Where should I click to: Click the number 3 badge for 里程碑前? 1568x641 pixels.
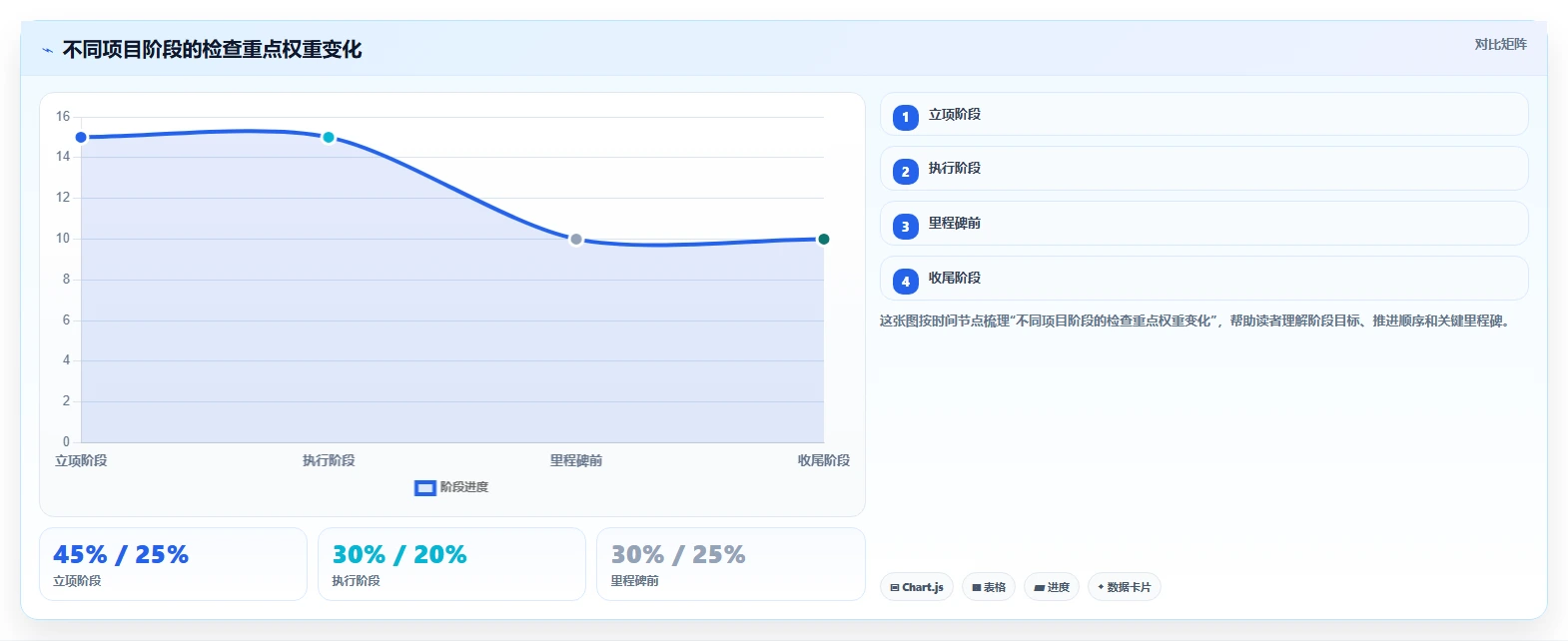tap(905, 227)
